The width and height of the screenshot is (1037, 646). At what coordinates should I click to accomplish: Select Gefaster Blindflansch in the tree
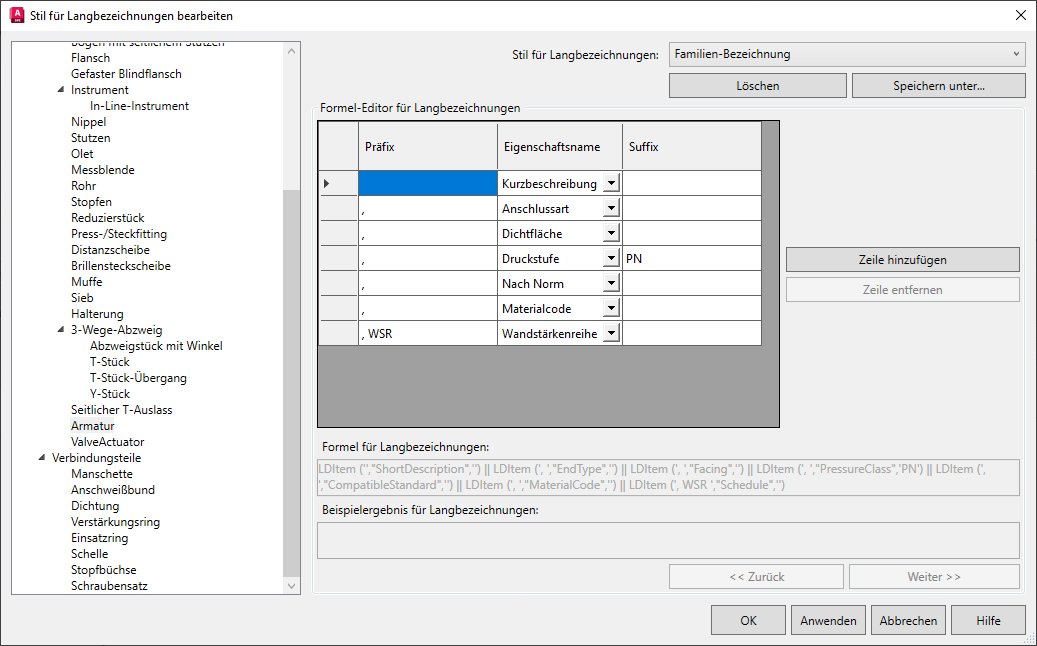coord(126,73)
